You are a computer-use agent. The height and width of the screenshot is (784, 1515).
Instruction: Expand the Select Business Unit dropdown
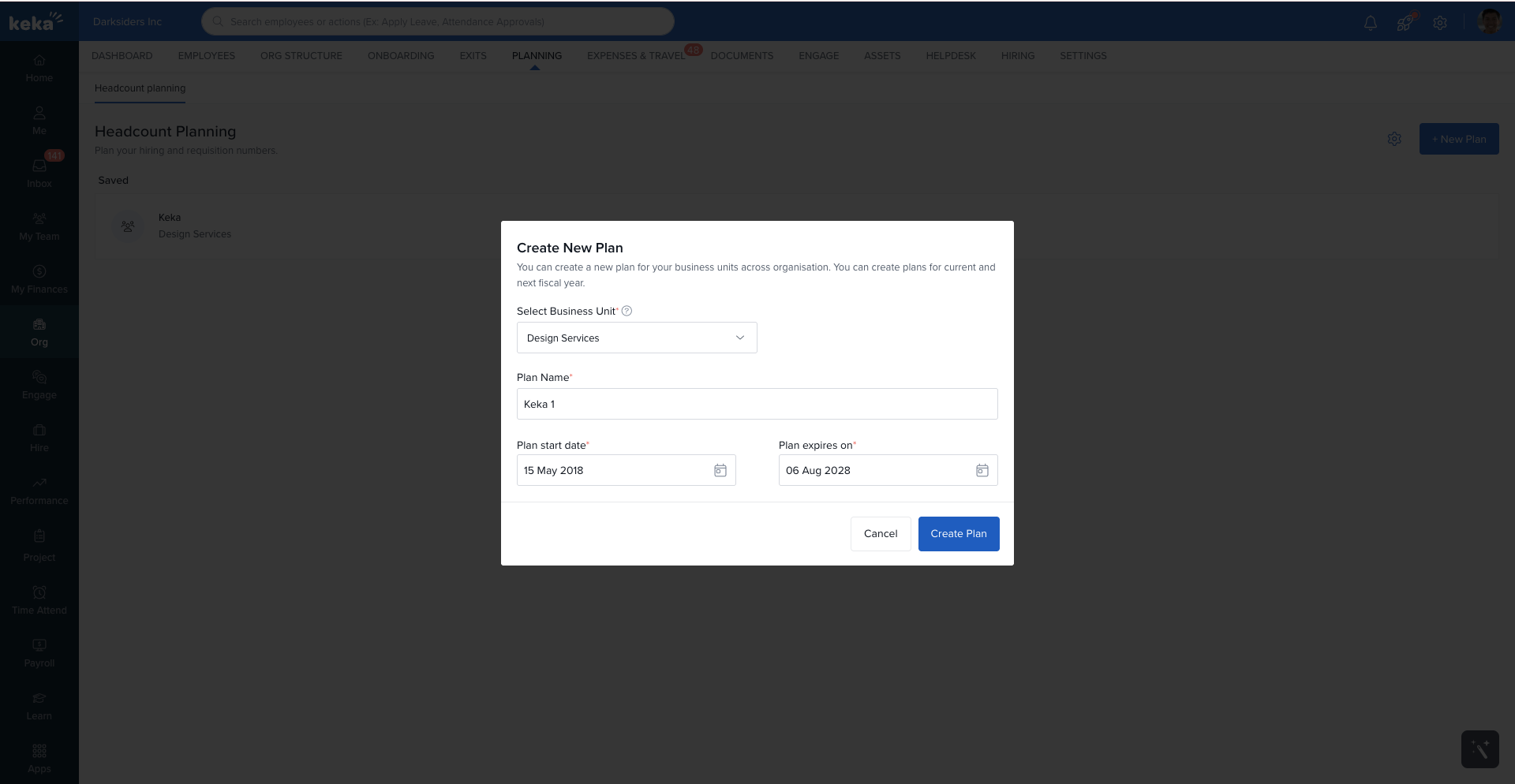point(636,338)
